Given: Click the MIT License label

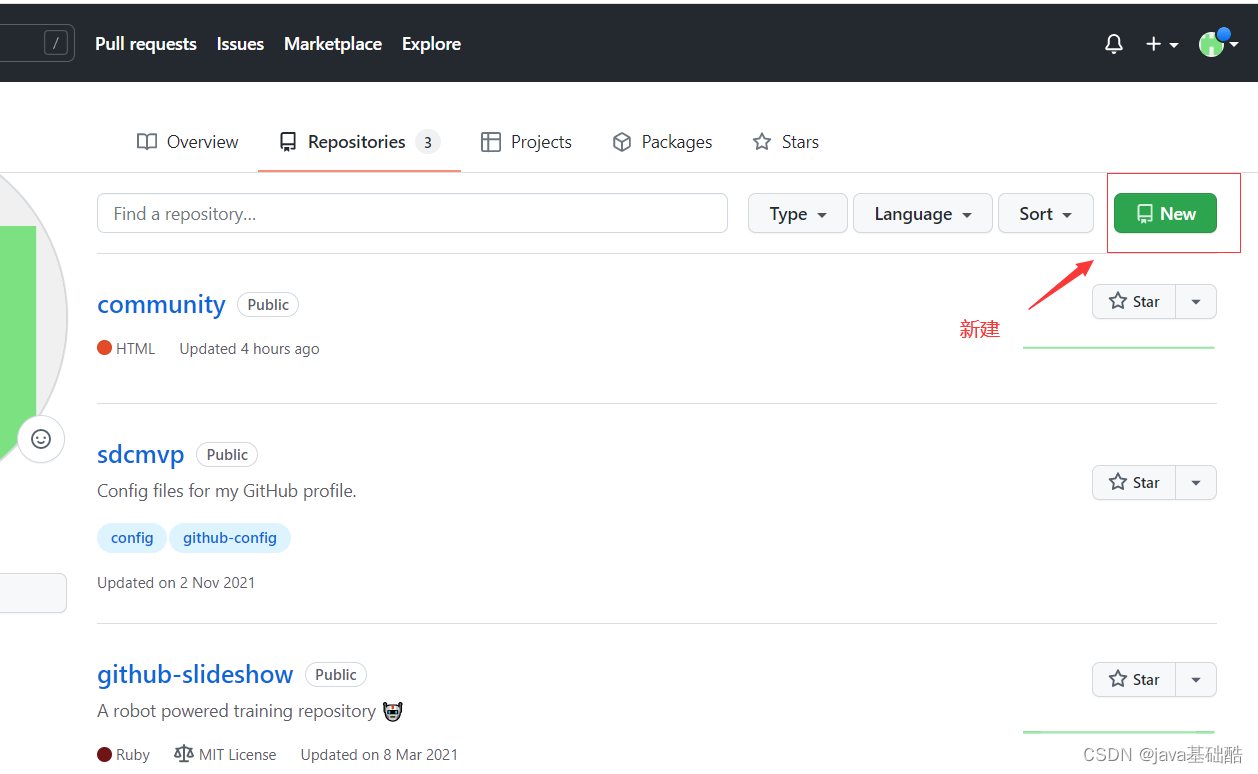Looking at the screenshot, I should (x=225, y=755).
